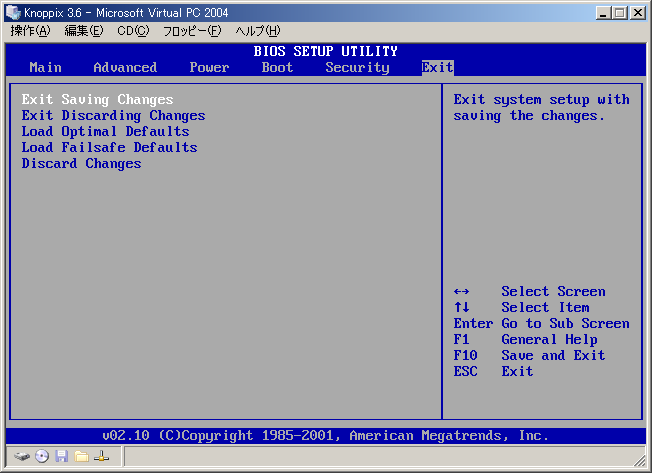This screenshot has width=652, height=473.
Task: Switch to the Advanced BIOS tab
Action: [125, 67]
